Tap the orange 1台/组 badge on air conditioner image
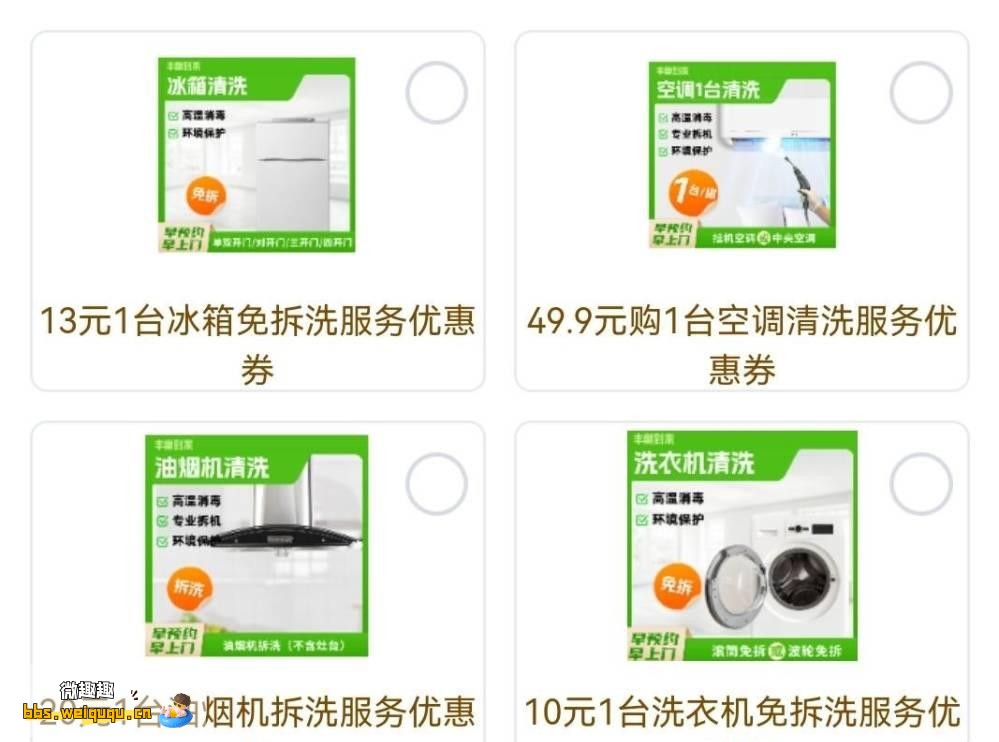Image resolution: width=999 pixels, height=742 pixels. pyautogui.click(x=693, y=192)
